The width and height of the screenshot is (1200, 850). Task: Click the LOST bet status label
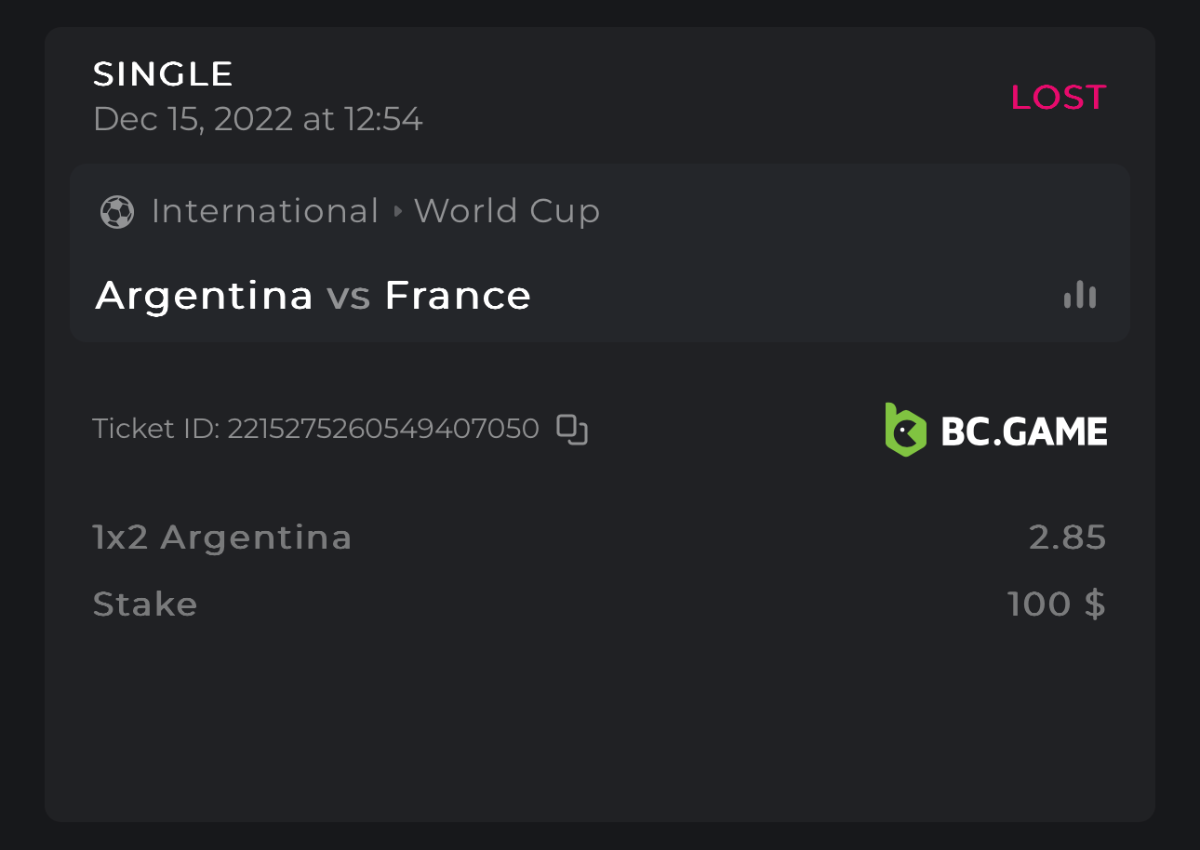[1058, 97]
